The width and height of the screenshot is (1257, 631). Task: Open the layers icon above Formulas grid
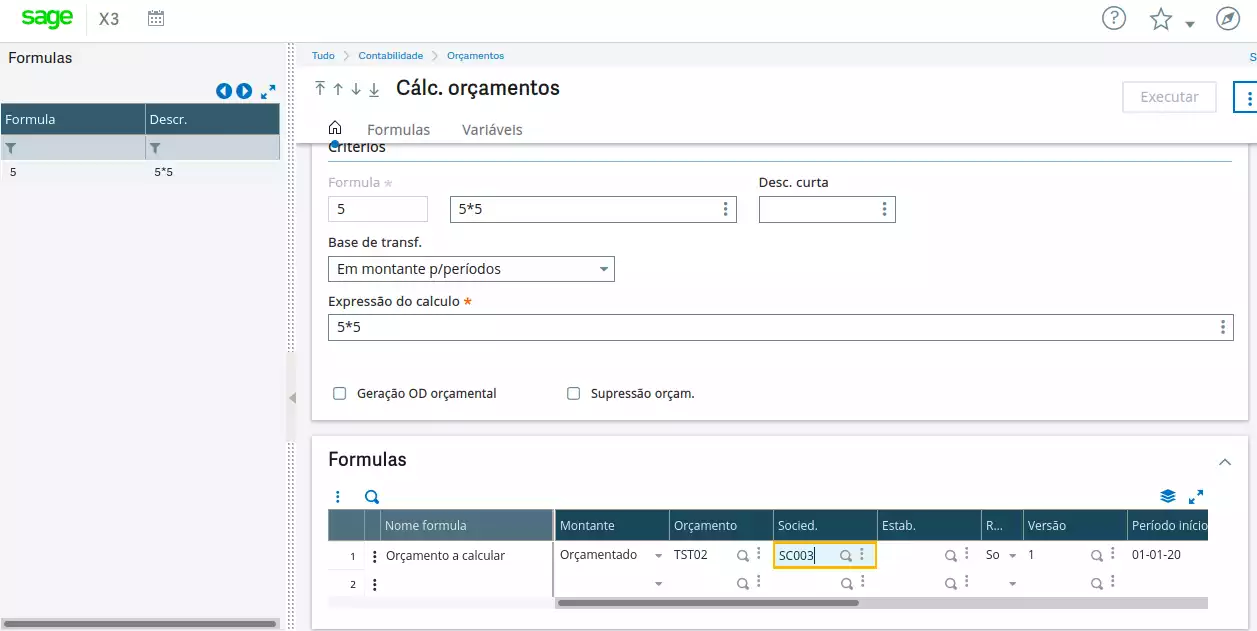[1167, 497]
